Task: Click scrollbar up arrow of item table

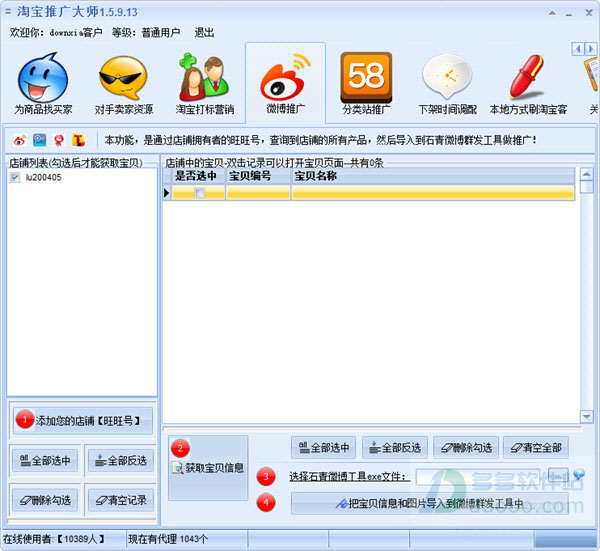Action: [586, 174]
